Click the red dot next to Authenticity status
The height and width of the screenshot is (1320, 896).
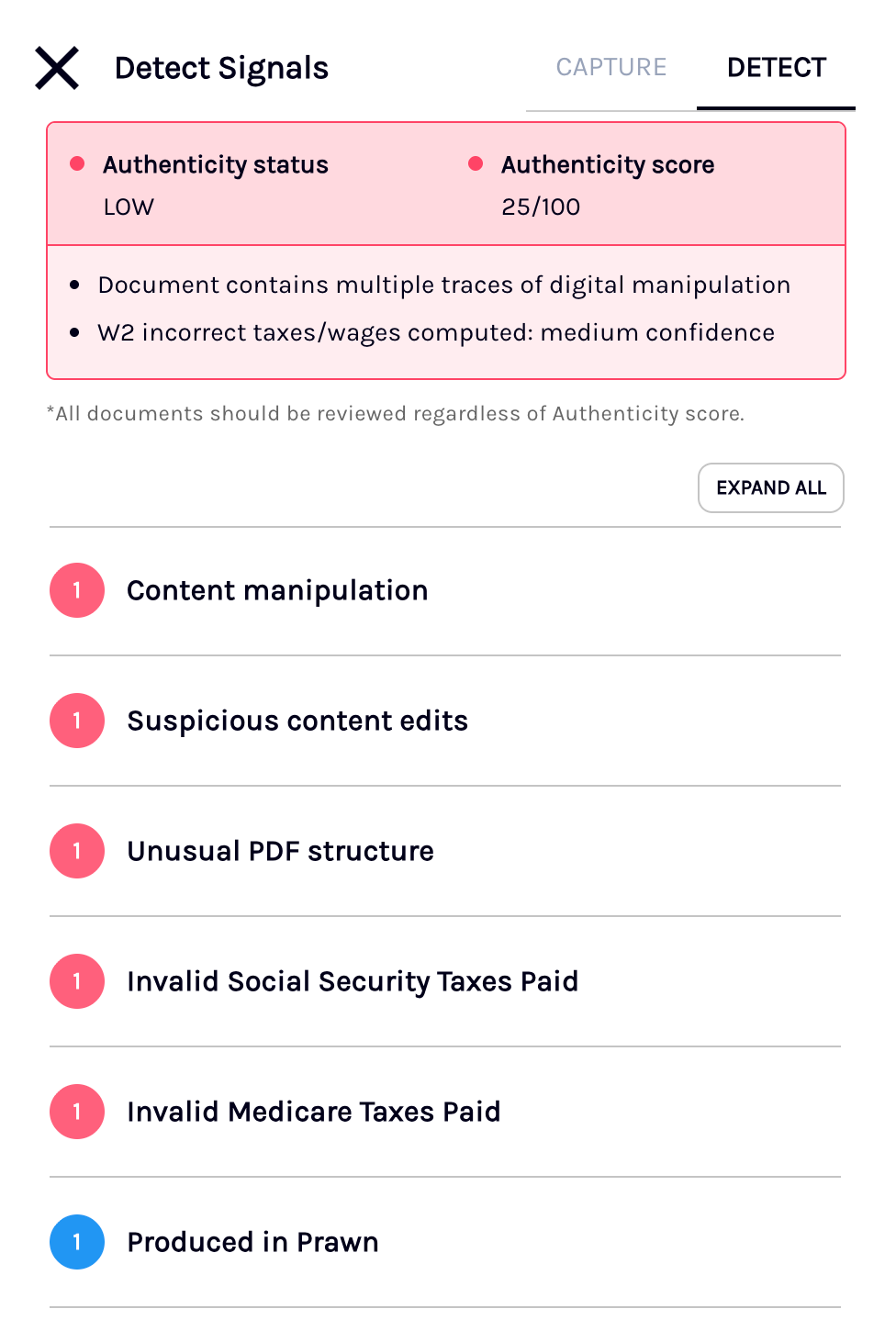click(x=77, y=163)
